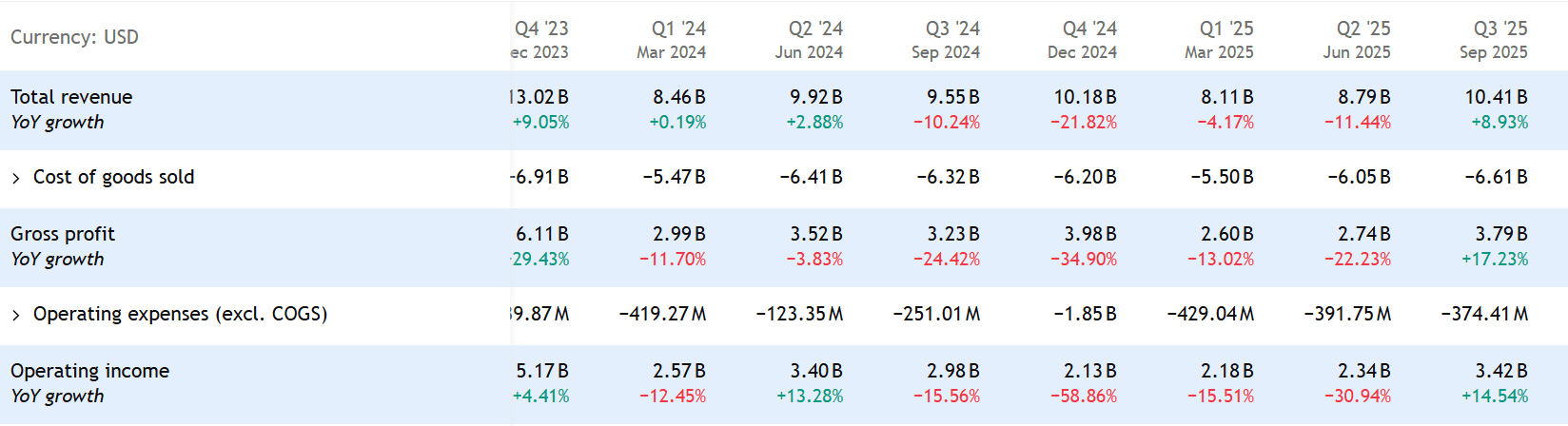Click the Operating income row label

point(89,371)
